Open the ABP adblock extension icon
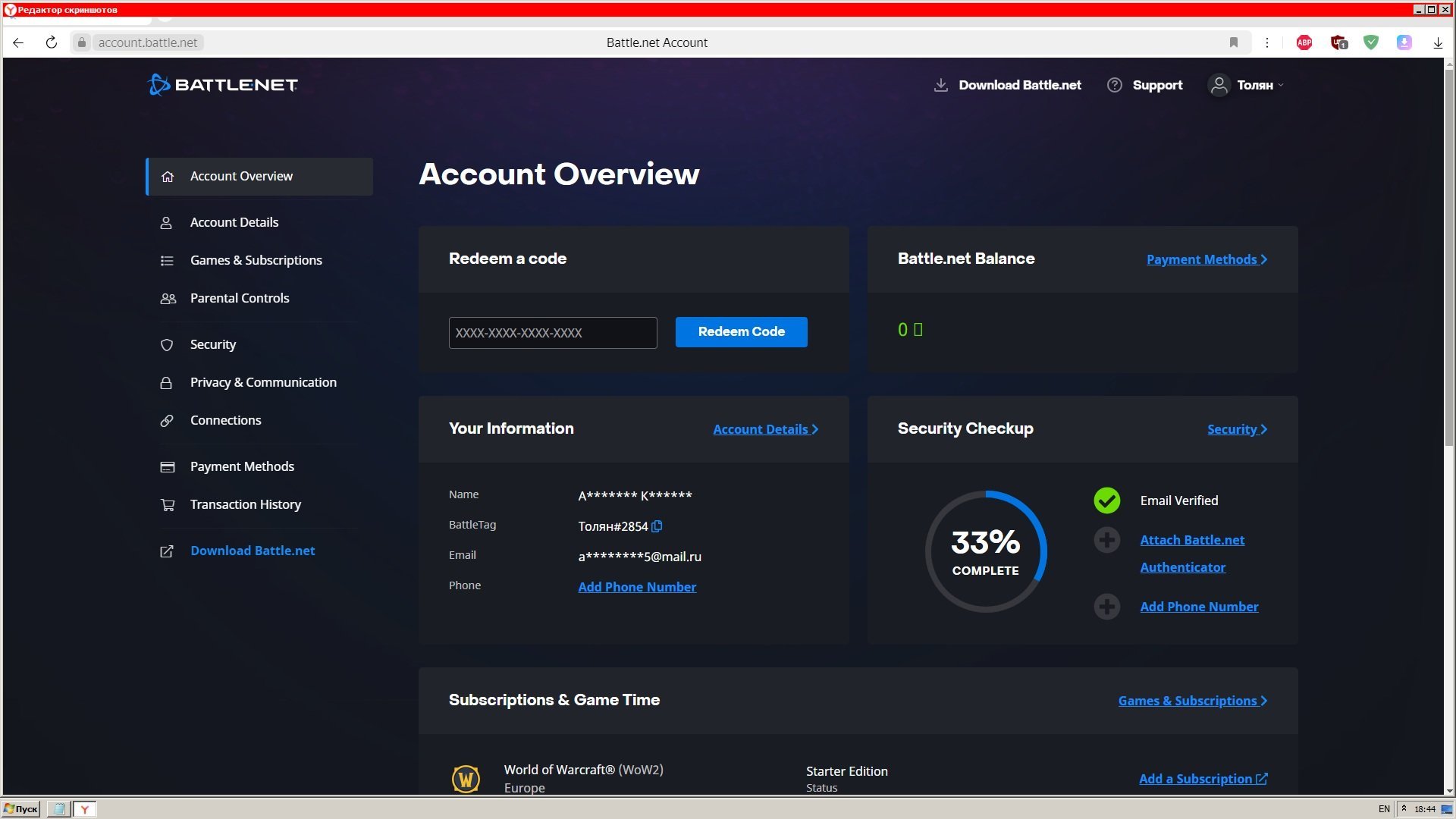 pyautogui.click(x=1304, y=42)
